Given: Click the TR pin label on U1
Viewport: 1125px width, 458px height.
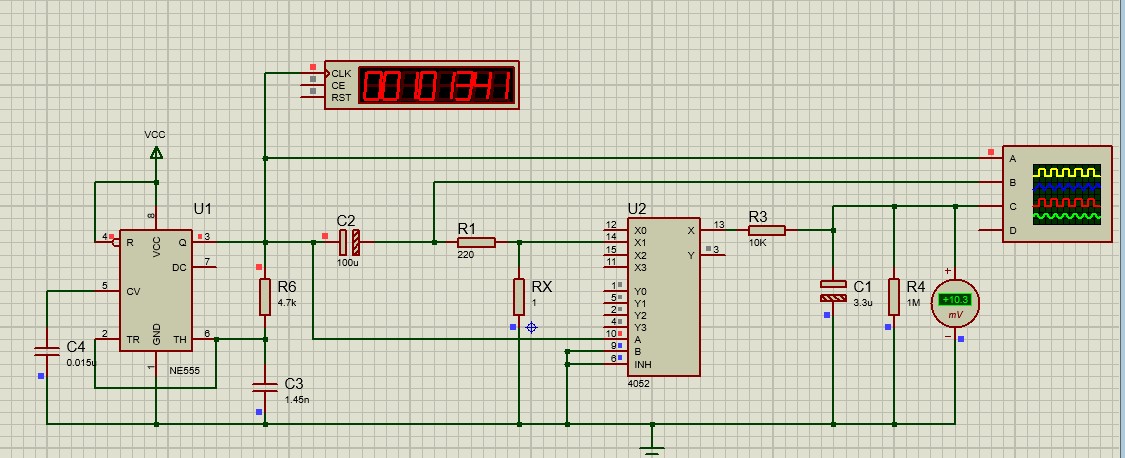Looking at the screenshot, I should (x=133, y=340).
